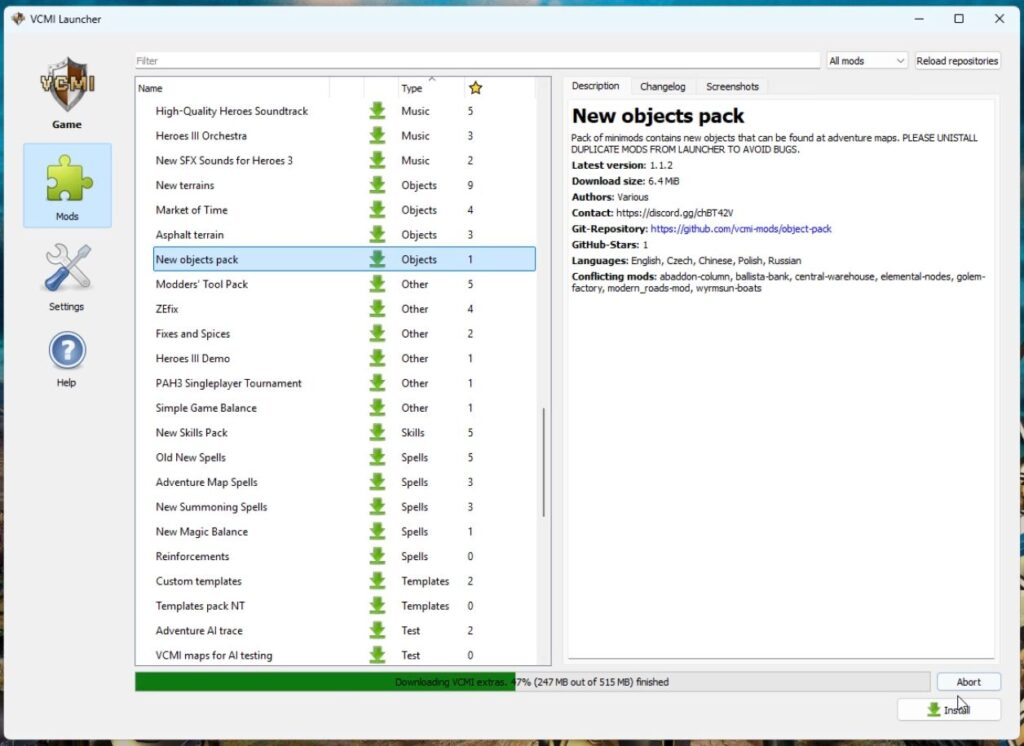Select the High-Quality Heroes Soundtrack row
The image size is (1024, 746).
pos(344,111)
